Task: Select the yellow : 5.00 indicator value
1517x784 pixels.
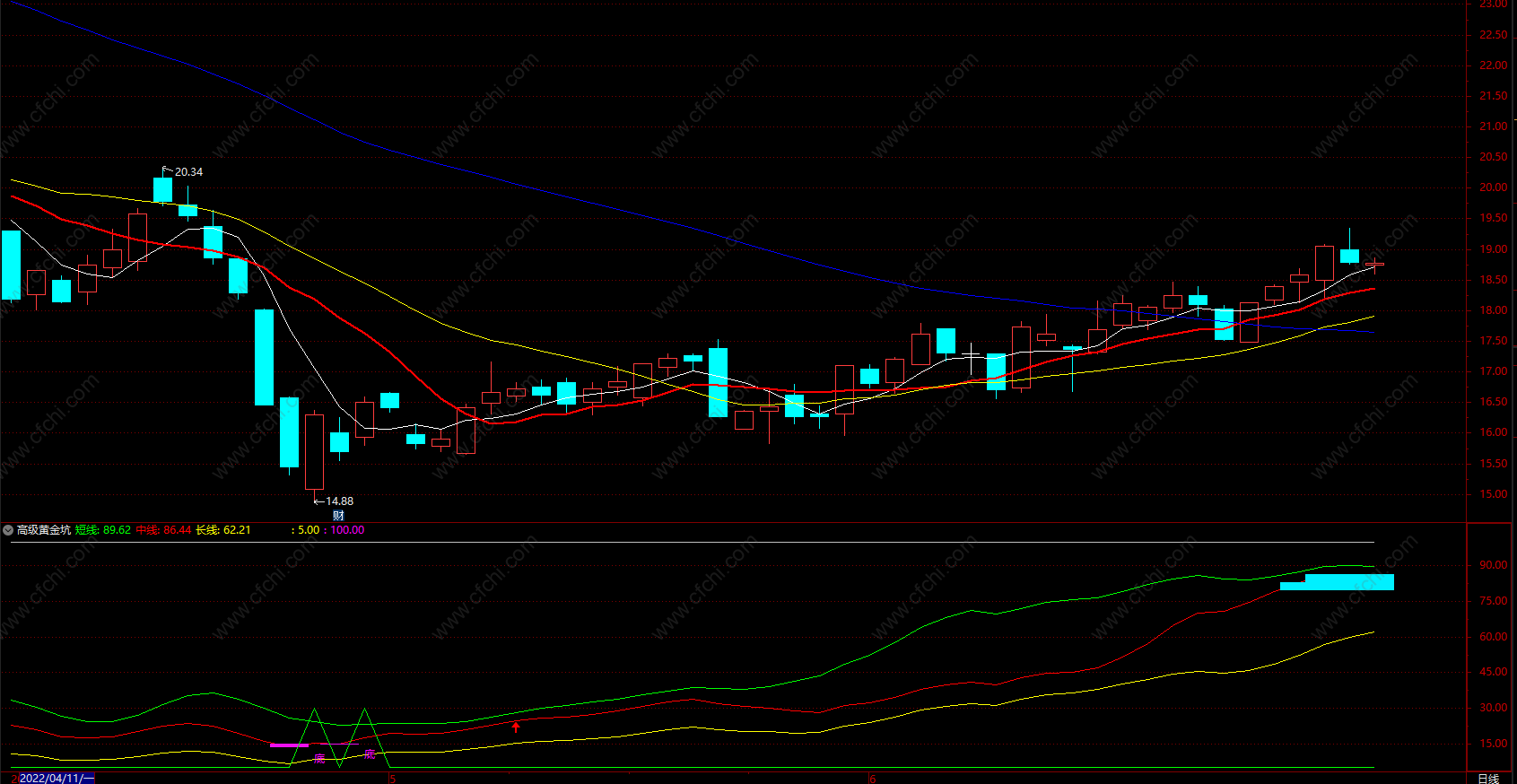Action: (x=305, y=530)
